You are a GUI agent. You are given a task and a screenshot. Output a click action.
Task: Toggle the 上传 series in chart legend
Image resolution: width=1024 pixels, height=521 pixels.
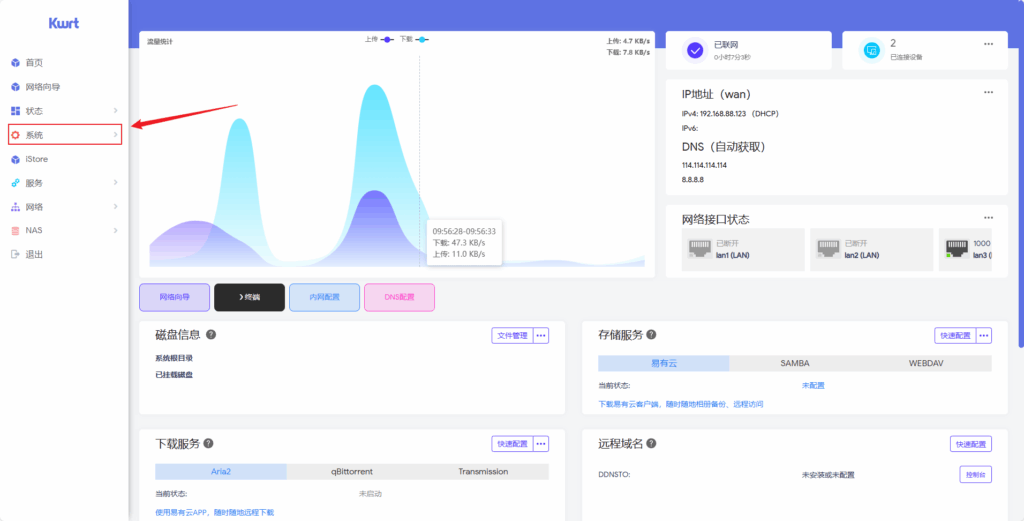click(378, 39)
